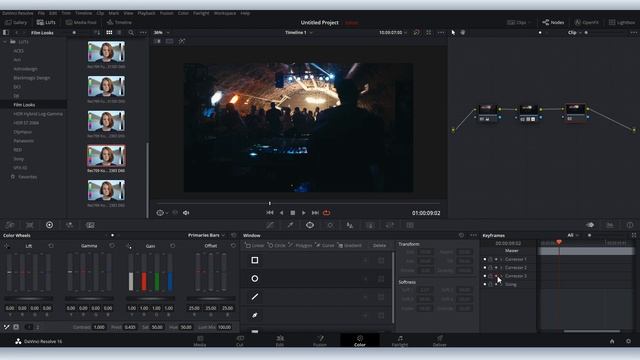Stop viewer playback
640x360 pixels.
coord(293,213)
